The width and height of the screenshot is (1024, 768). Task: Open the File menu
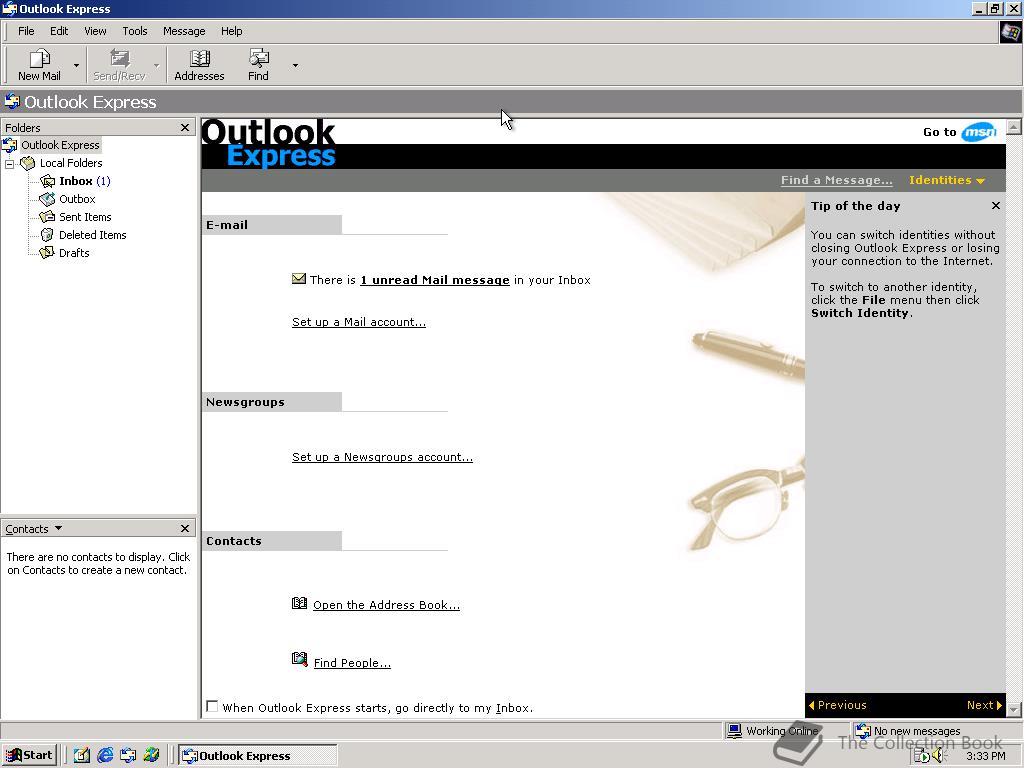coord(26,31)
